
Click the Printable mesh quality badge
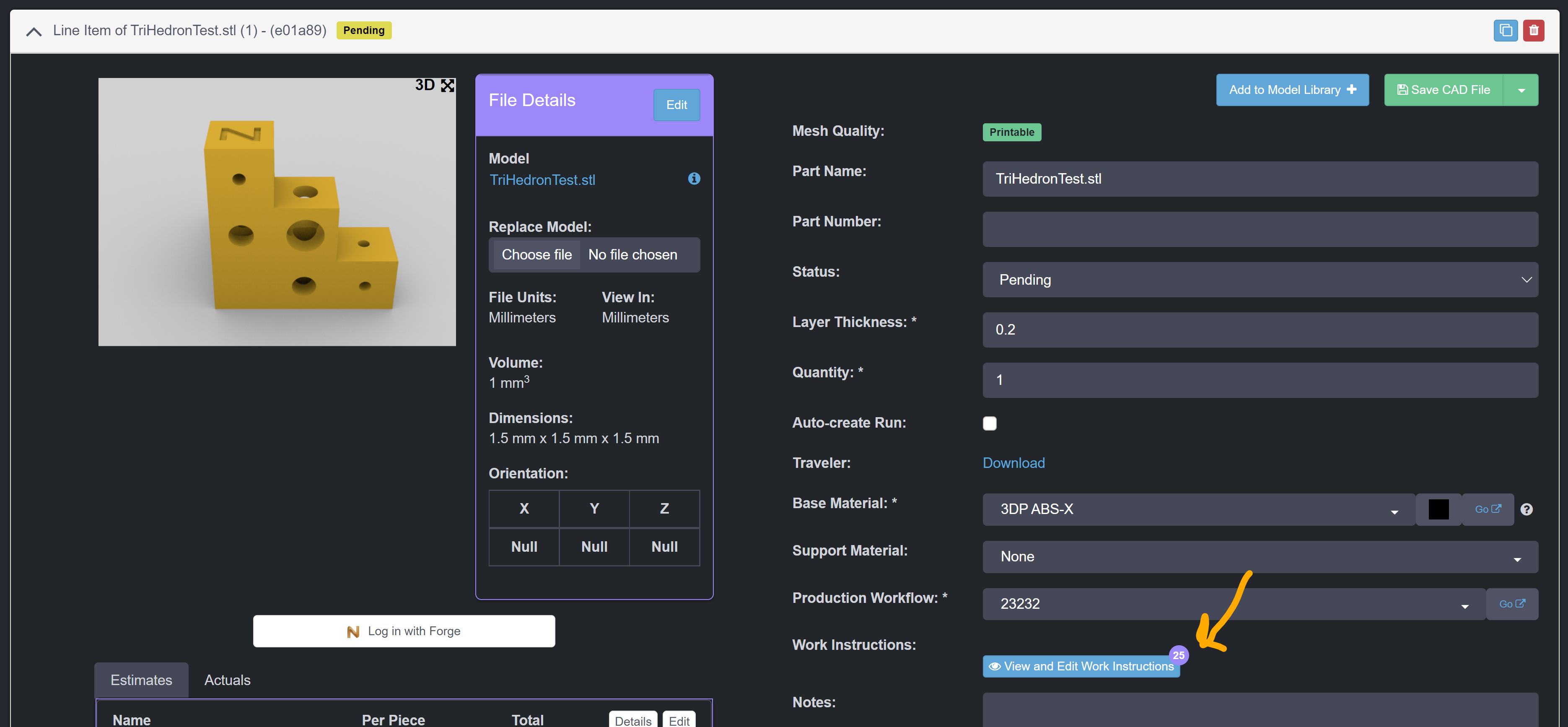point(1012,132)
